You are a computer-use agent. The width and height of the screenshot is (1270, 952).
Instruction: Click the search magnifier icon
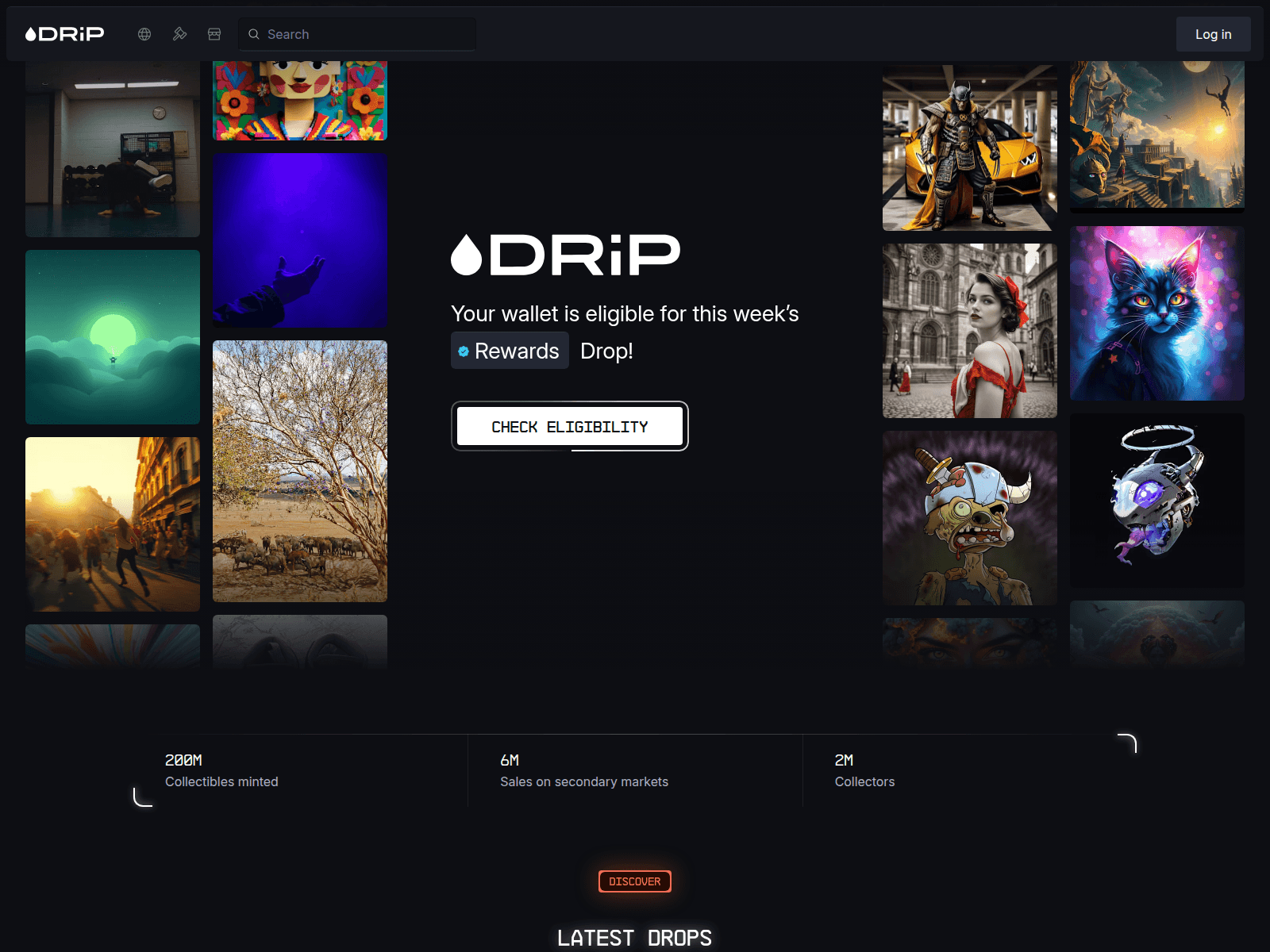coord(254,34)
